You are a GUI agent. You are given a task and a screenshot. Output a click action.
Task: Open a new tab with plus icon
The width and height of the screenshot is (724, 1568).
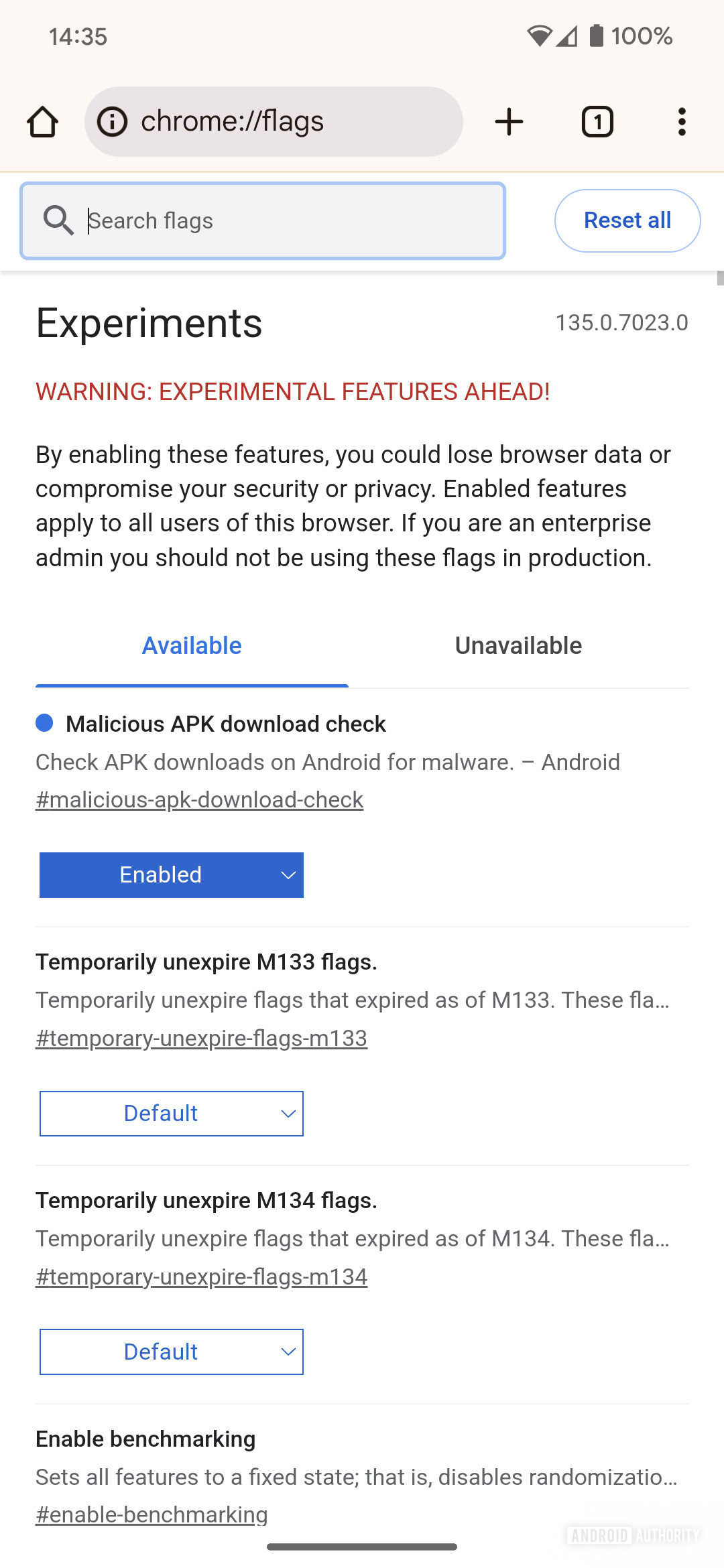tap(509, 122)
